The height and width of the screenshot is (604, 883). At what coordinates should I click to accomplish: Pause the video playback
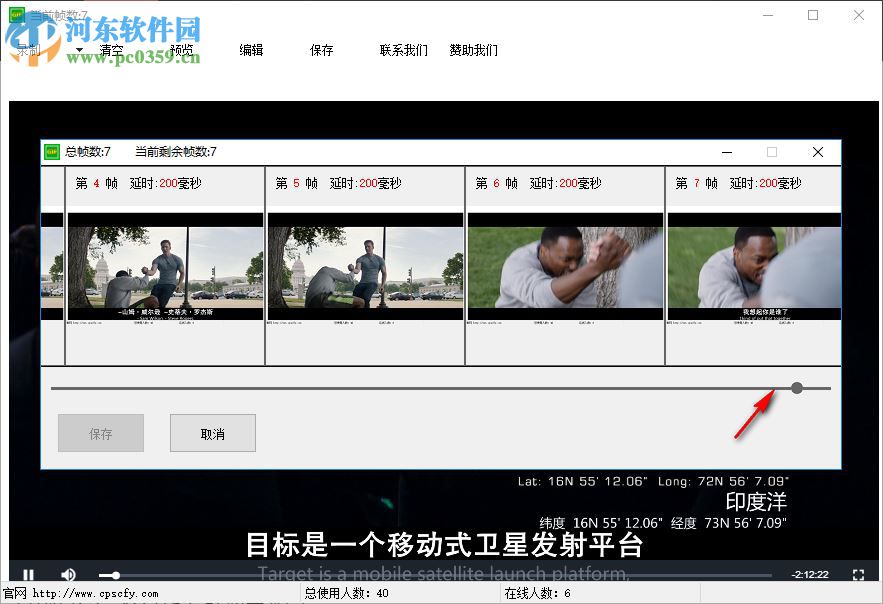(x=29, y=574)
